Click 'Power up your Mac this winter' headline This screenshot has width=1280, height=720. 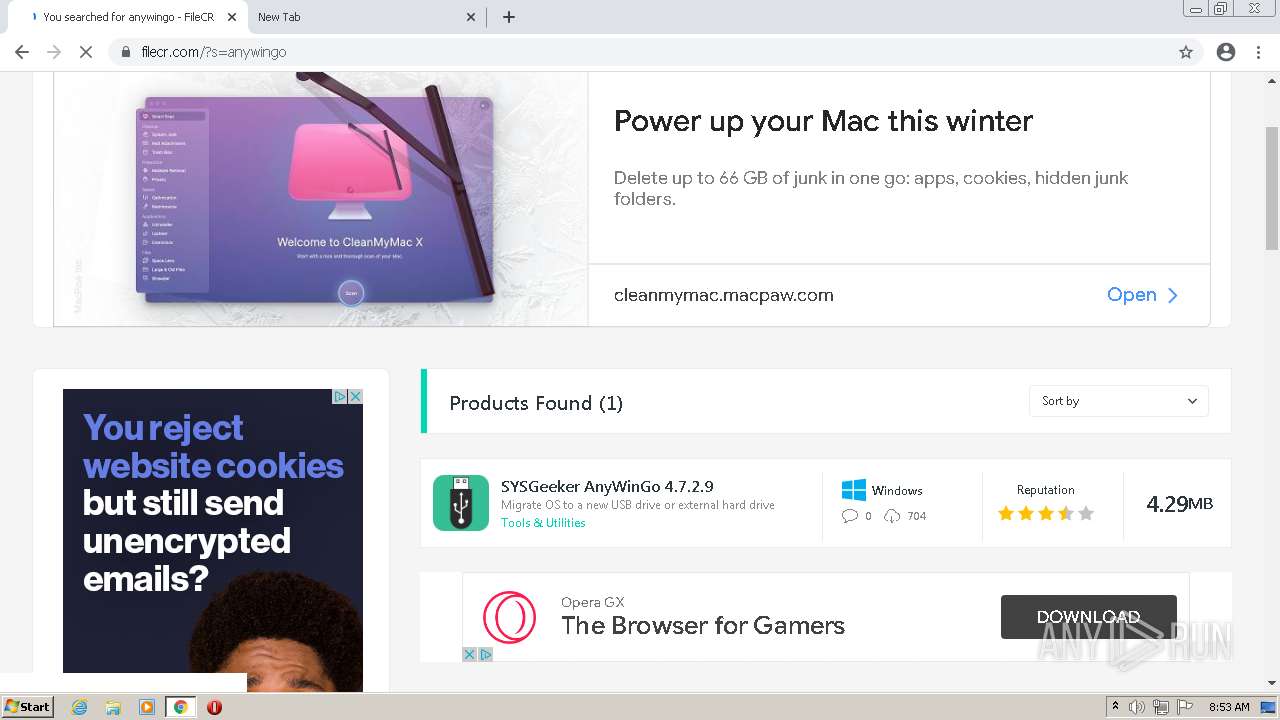tap(823, 121)
